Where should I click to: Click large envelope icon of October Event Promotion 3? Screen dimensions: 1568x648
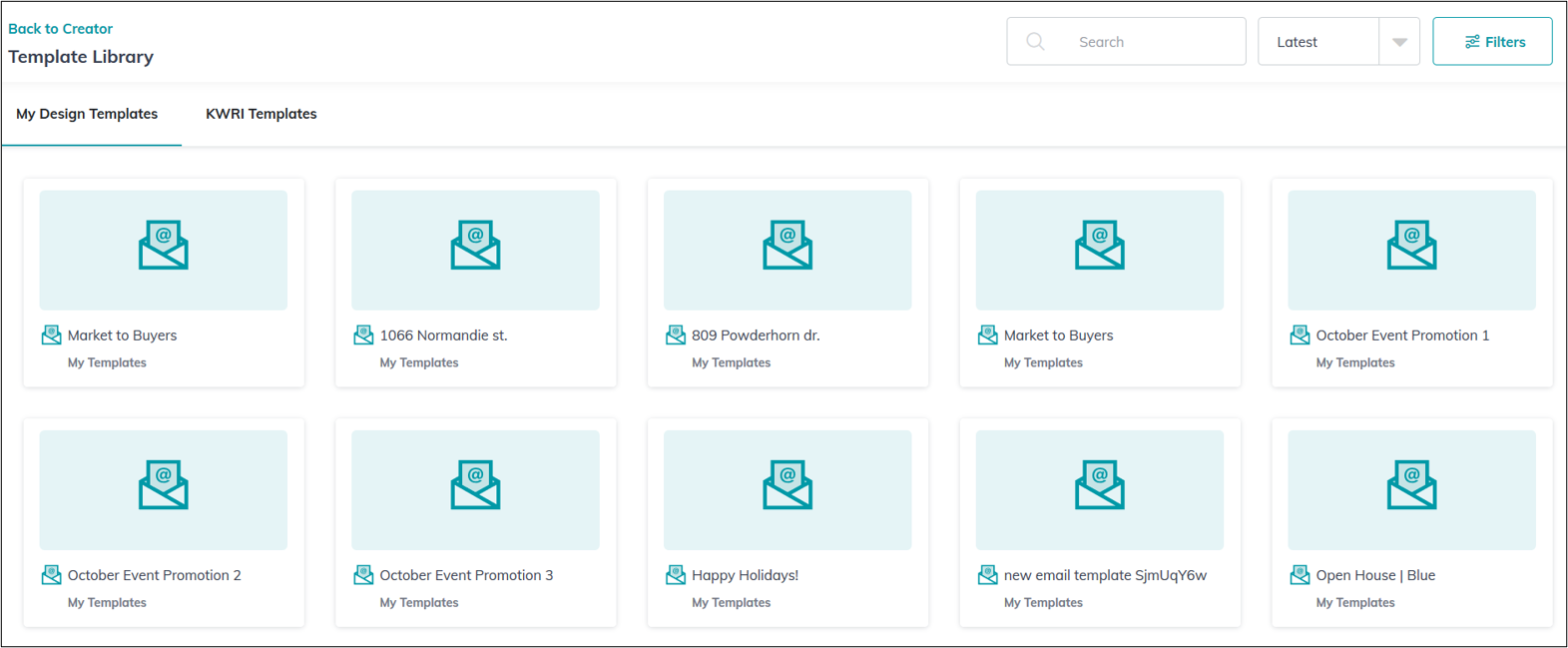[x=475, y=485]
